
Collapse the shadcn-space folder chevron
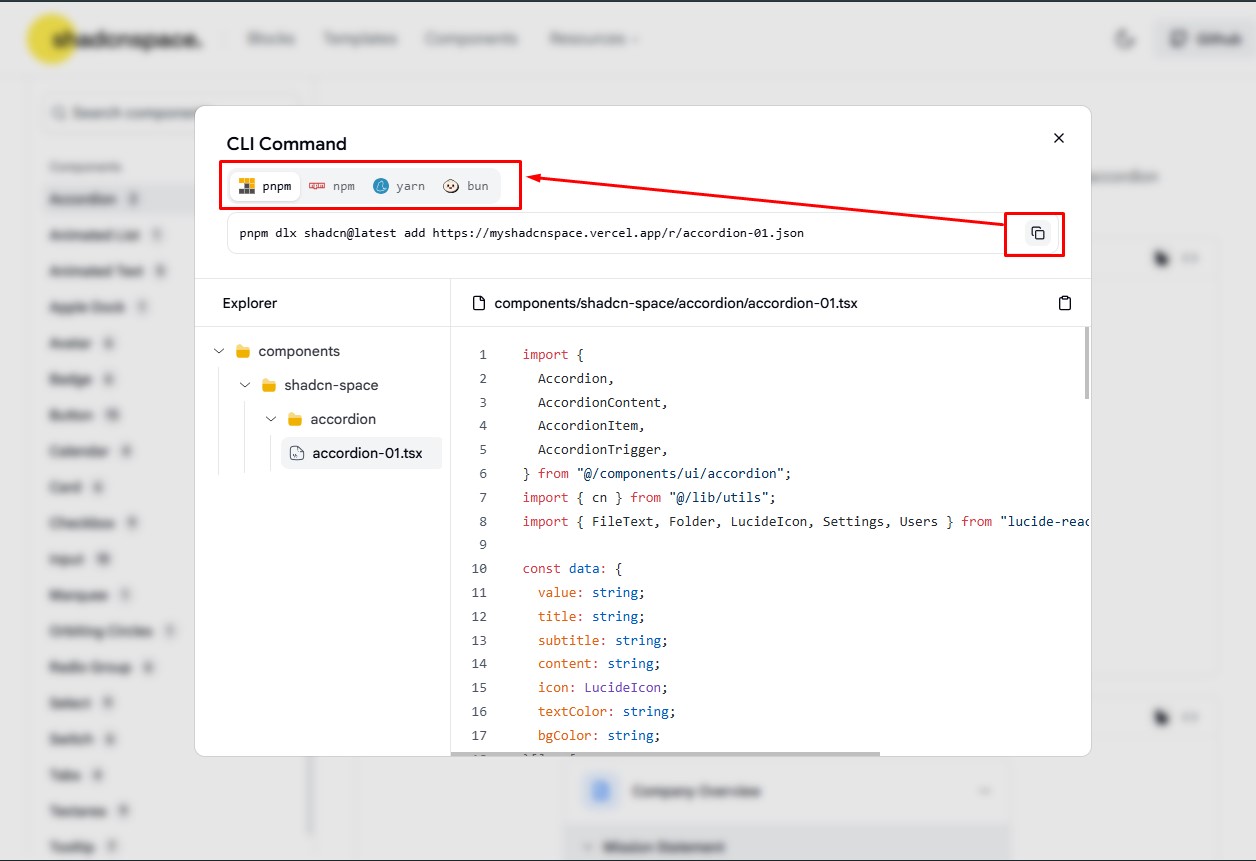click(x=245, y=385)
